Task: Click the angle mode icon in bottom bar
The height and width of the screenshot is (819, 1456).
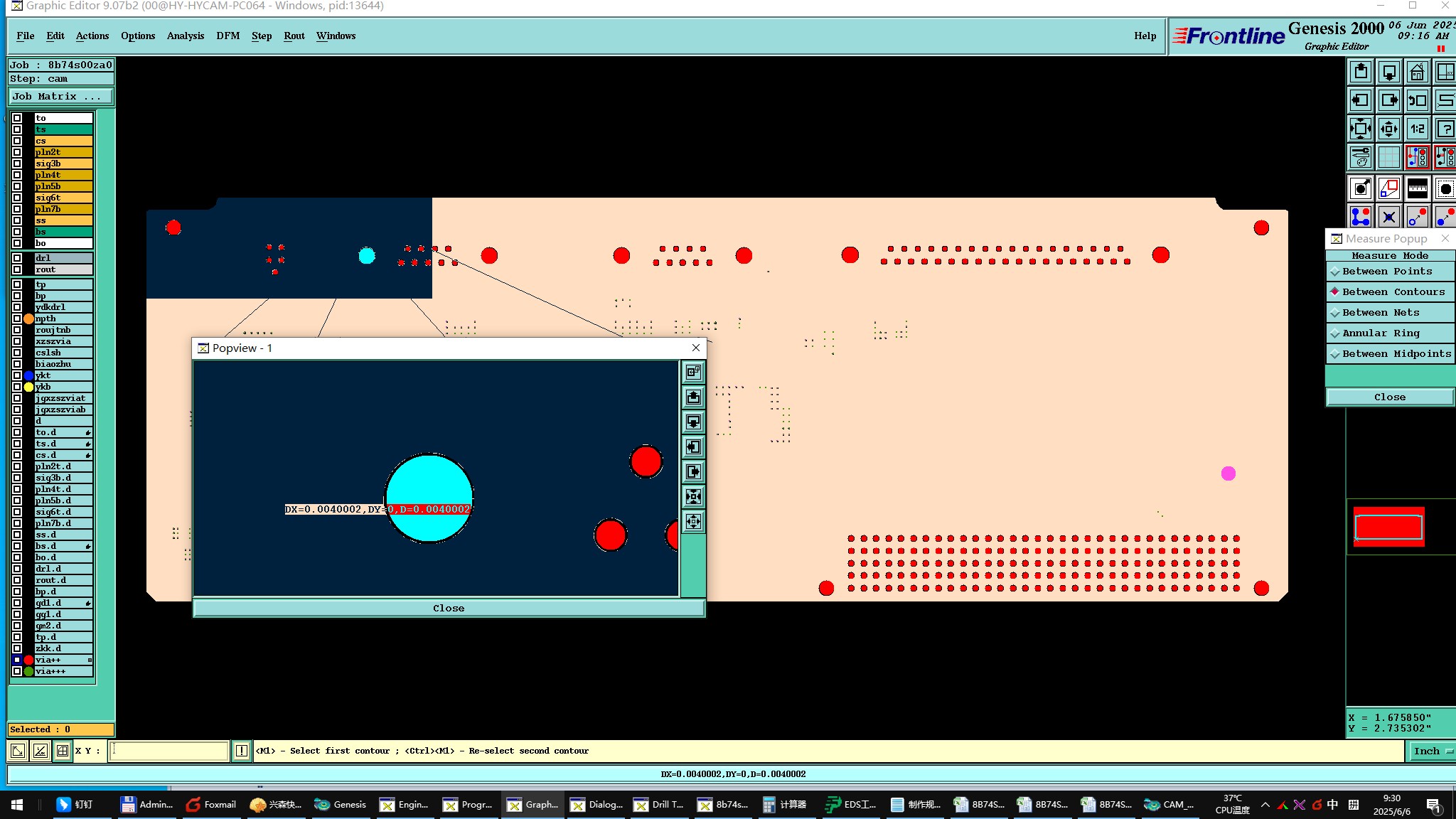Action: [41, 751]
